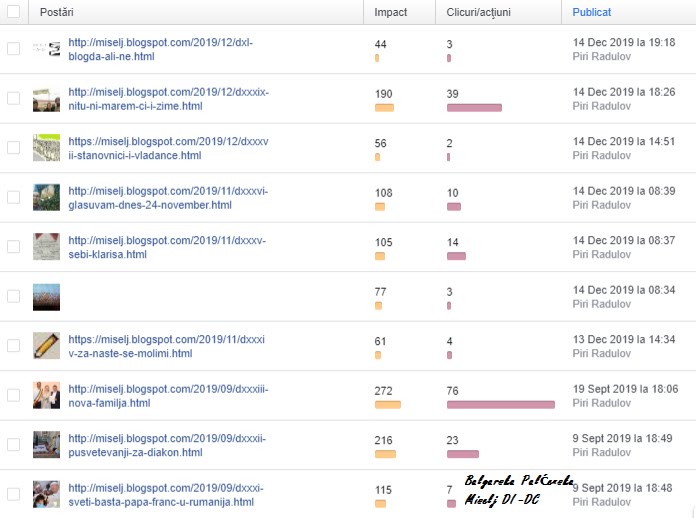Check box for sveti-basta-papa-franc post
The image size is (696, 518).
(x=14, y=494)
